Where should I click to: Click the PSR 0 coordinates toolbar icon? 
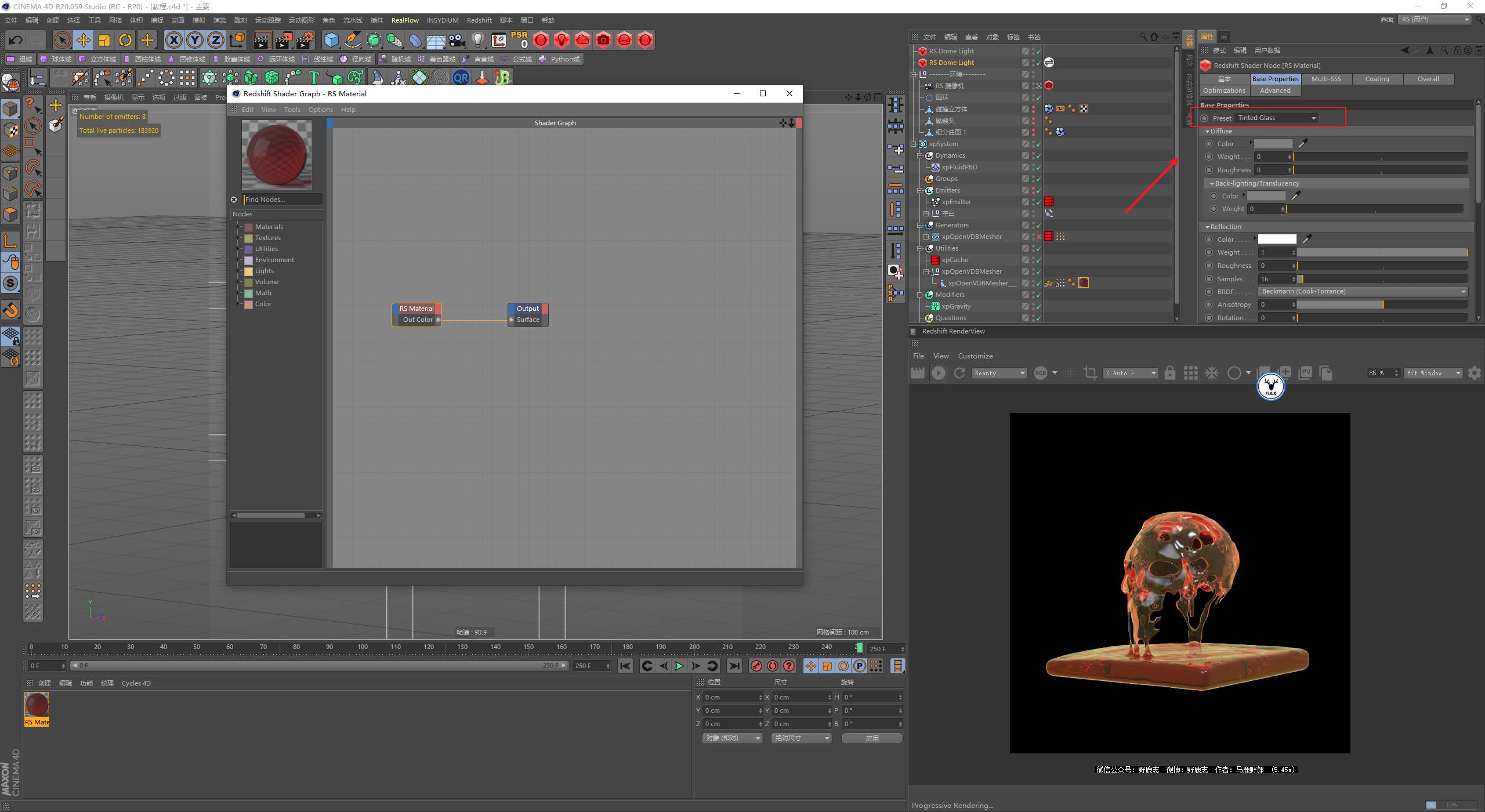coord(519,40)
